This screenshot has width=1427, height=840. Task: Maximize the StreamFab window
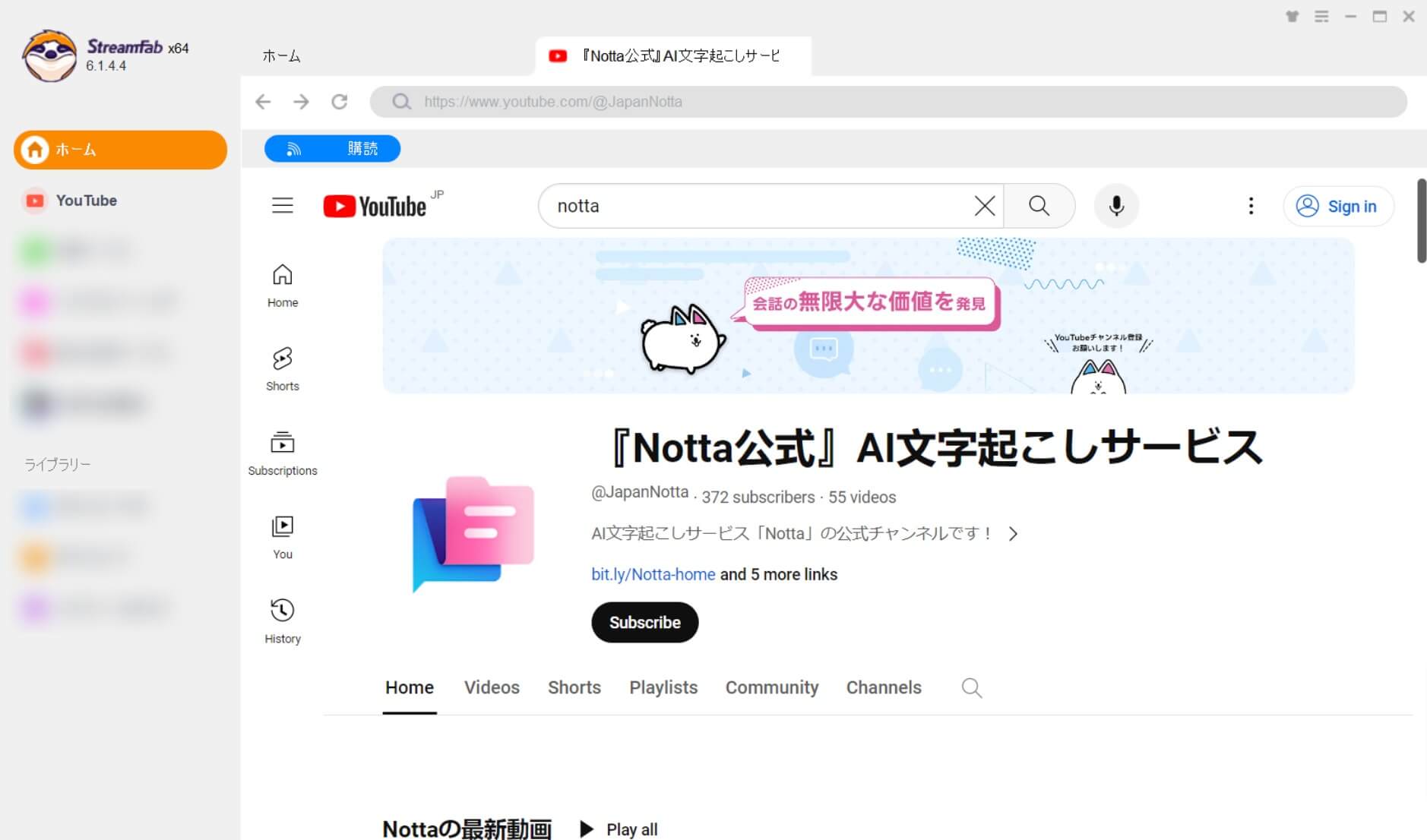(x=1380, y=17)
